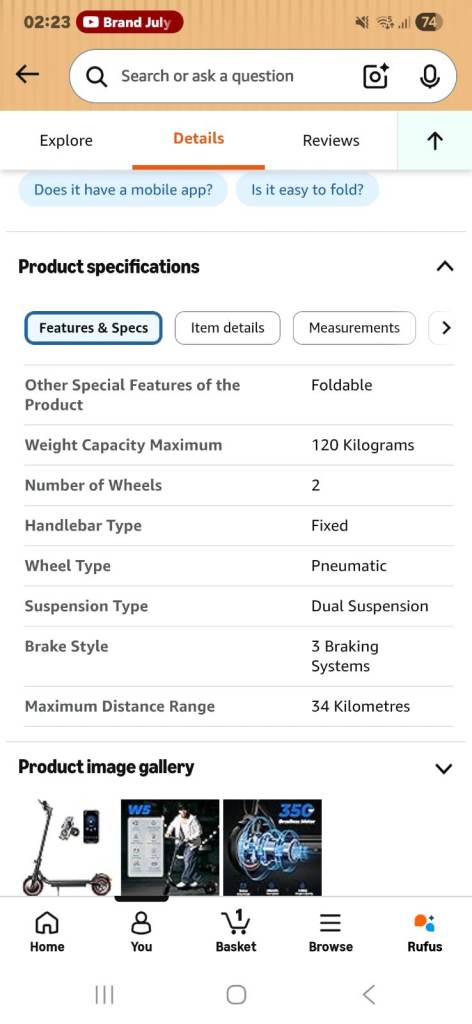Tap the scroll-to-top arrow icon
Screen dimensions: 472x1024
click(x=435, y=140)
